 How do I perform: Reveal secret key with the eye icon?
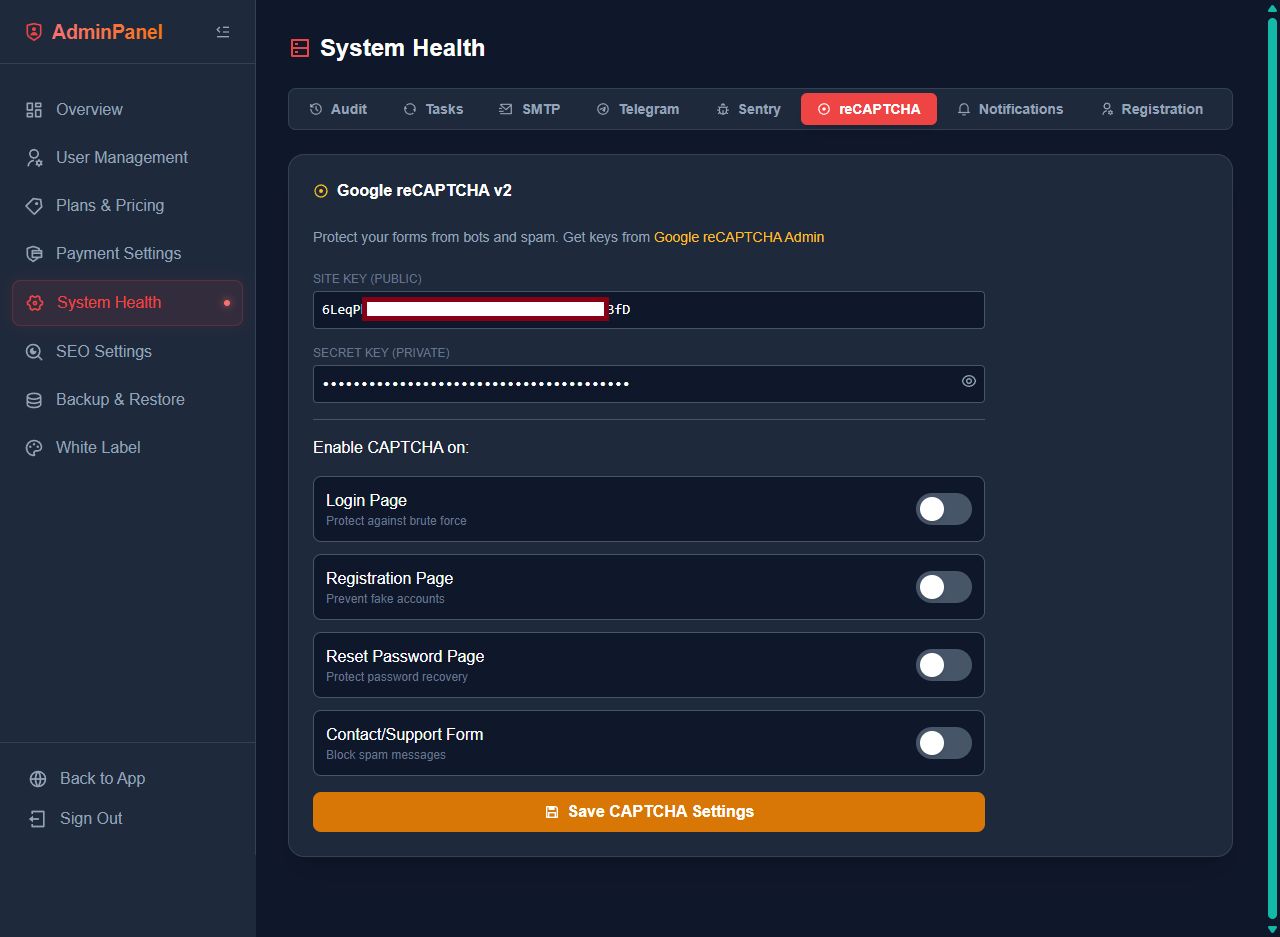tap(968, 381)
